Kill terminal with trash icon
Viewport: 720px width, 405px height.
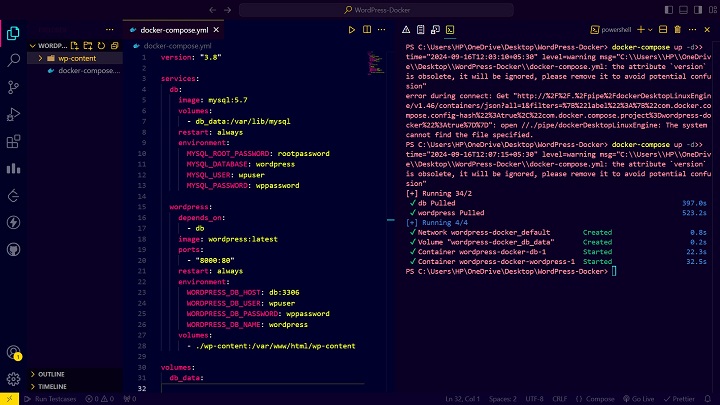point(677,30)
